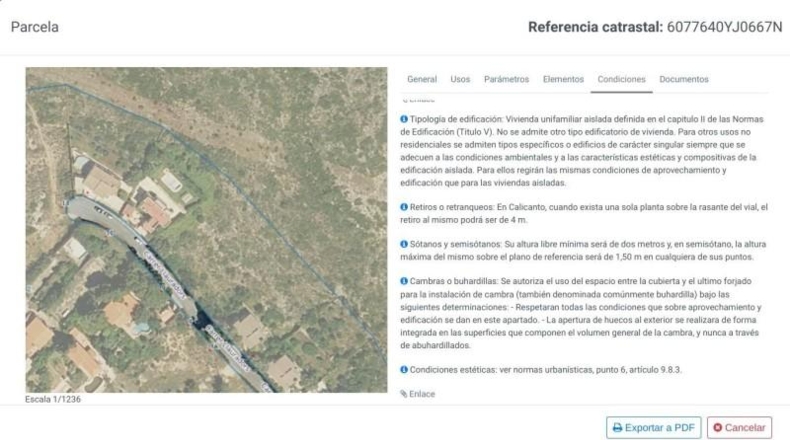This screenshot has width=790, height=440.
Task: Click the 'Escala 1/1236' label
Action: click(x=53, y=399)
